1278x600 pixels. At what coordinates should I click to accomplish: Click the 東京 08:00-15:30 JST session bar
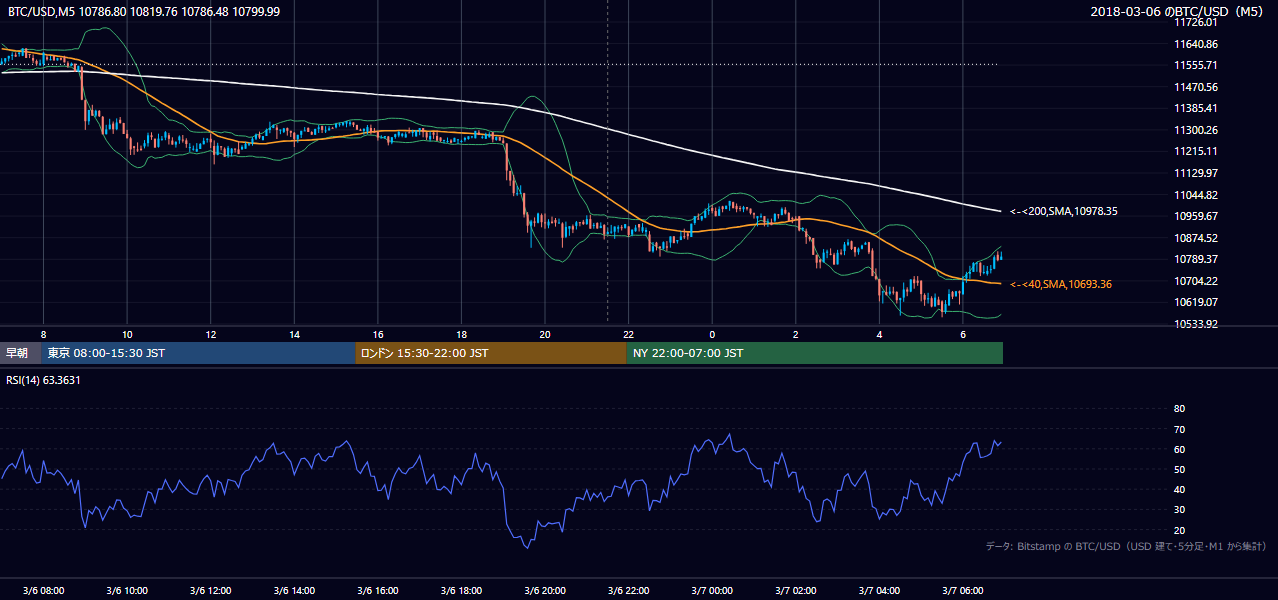pyautogui.click(x=197, y=353)
